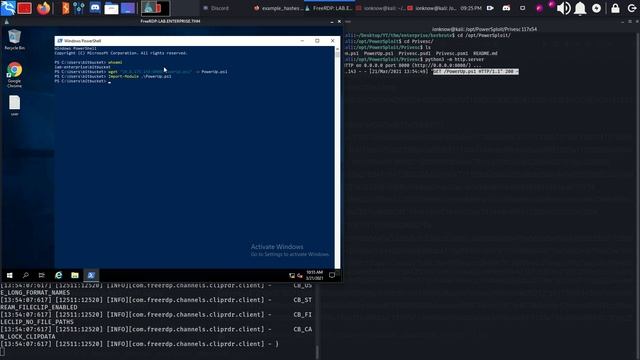Click the left pink orb tray icon
The height and width of the screenshot is (360, 640).
point(539,9)
